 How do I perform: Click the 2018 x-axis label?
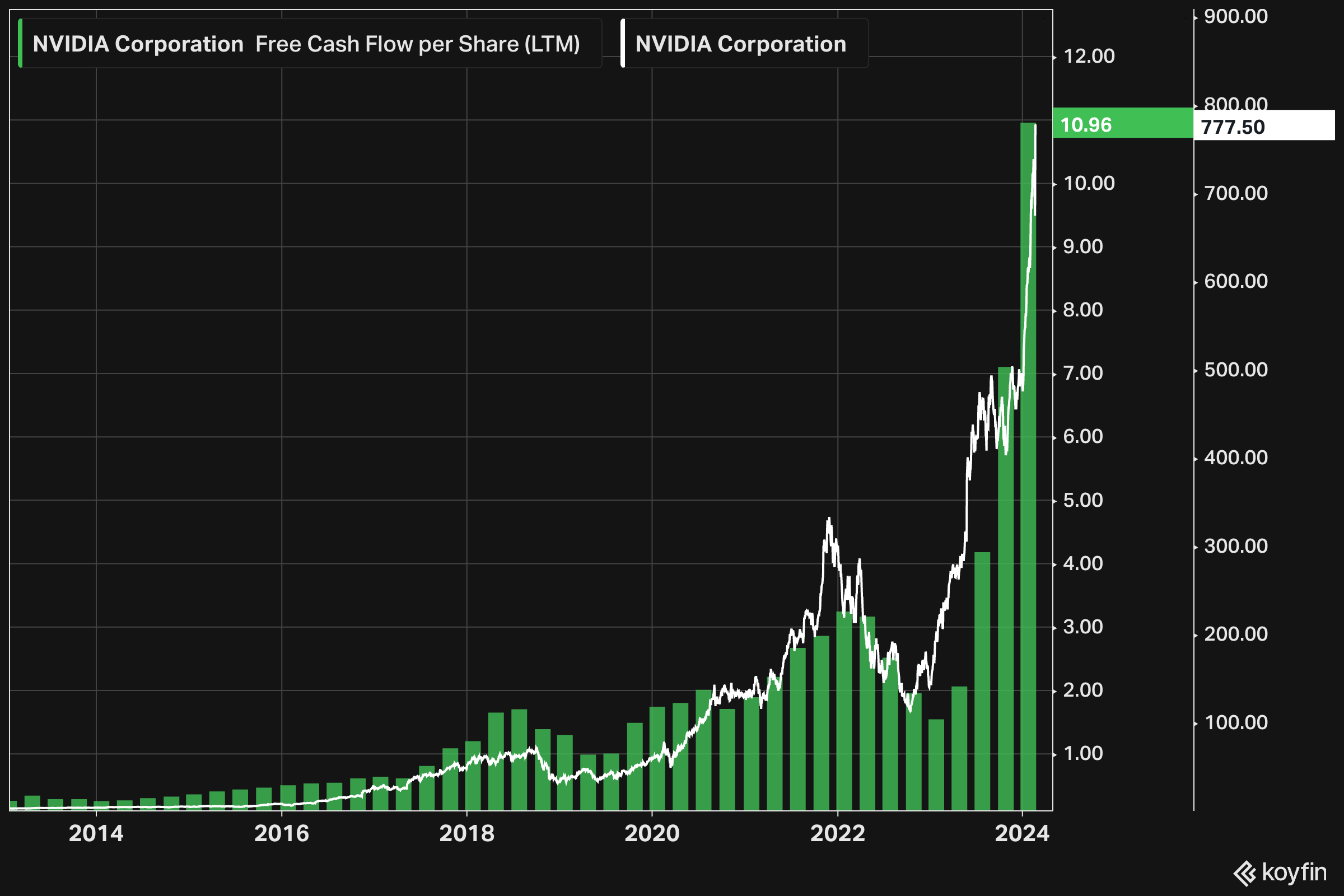(x=467, y=833)
